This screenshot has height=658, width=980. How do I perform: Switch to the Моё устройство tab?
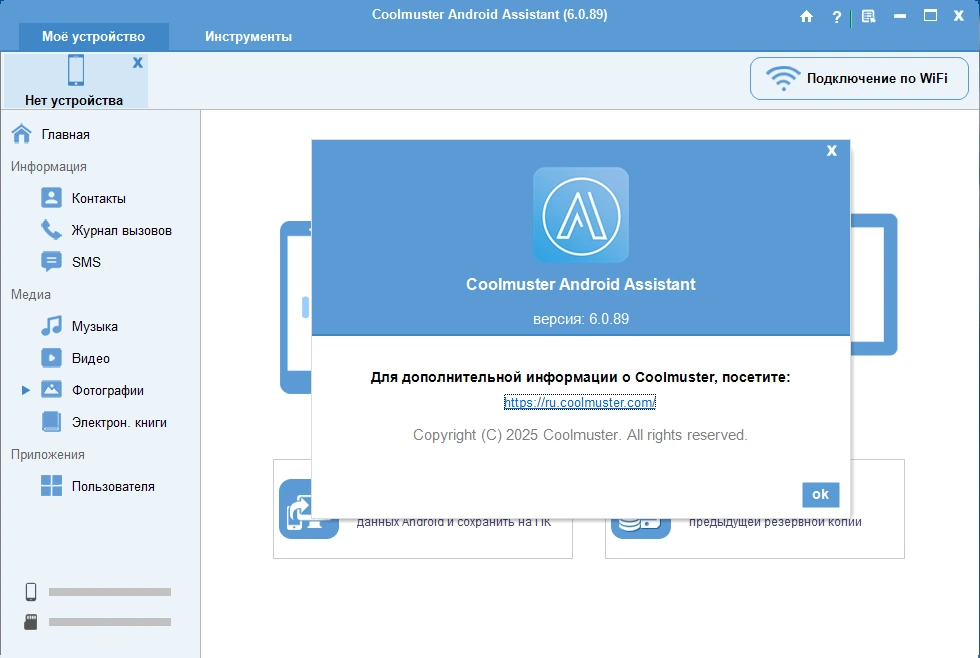point(94,36)
